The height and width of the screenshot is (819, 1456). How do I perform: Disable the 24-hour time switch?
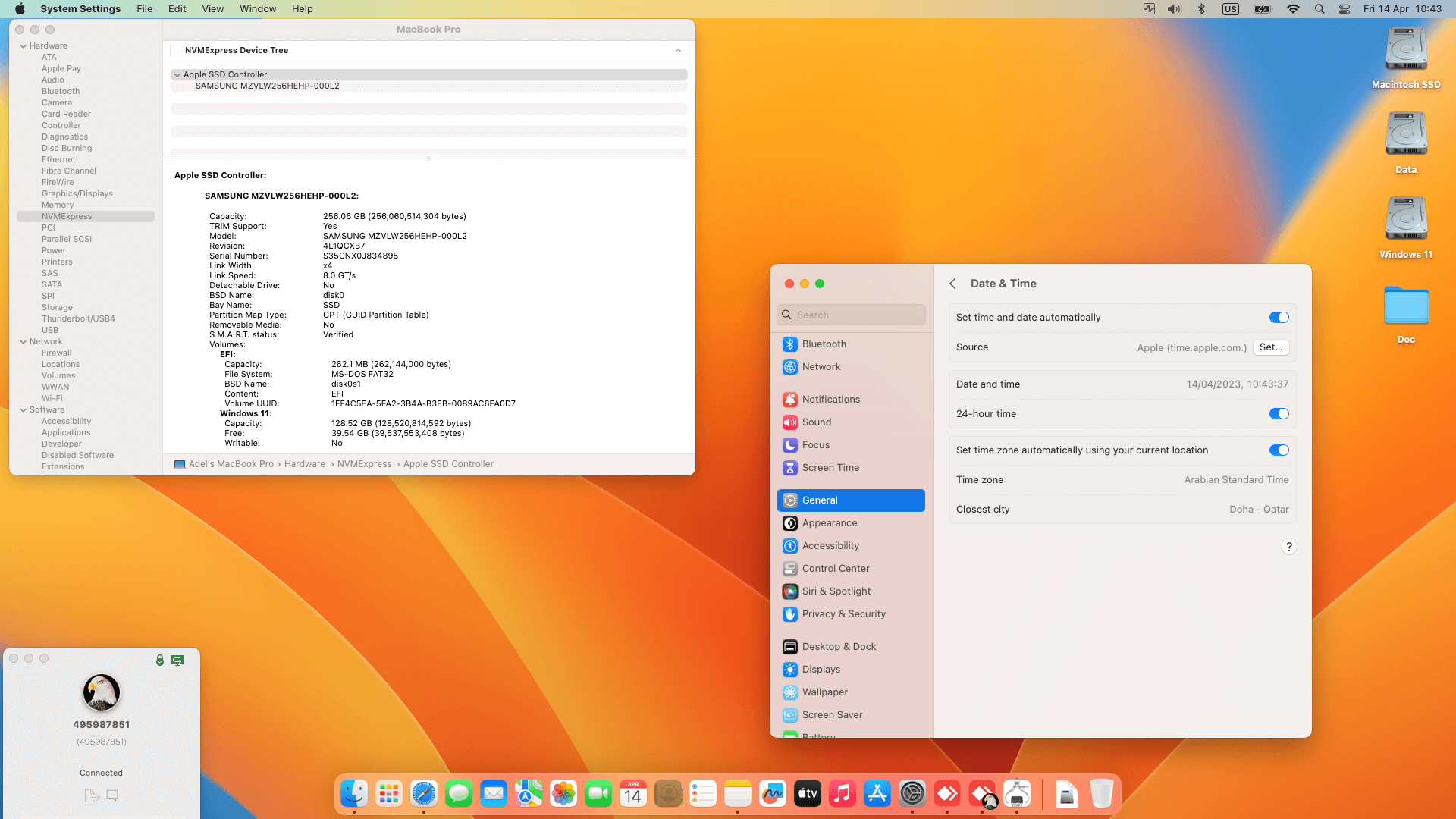1279,414
